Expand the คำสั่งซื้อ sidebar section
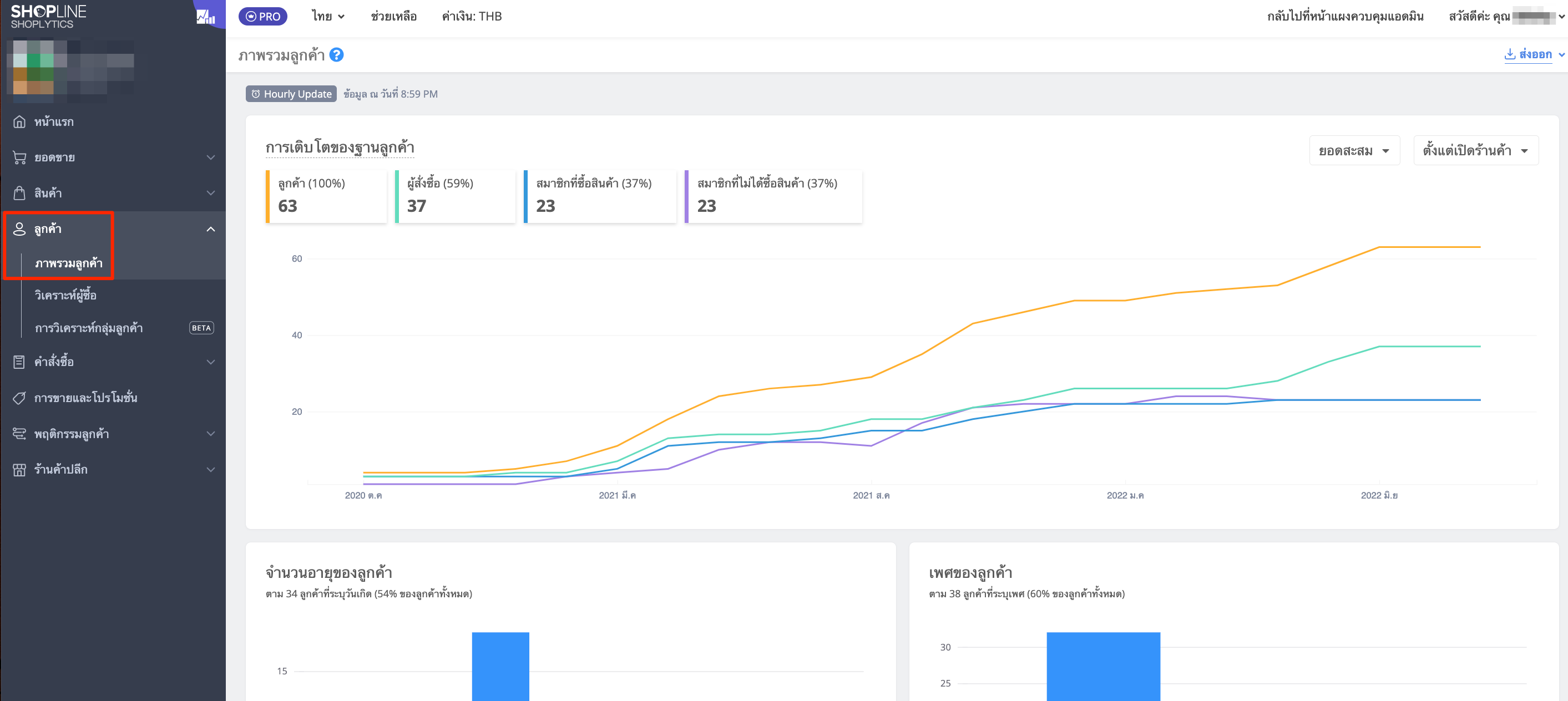Image resolution: width=1568 pixels, height=701 pixels. (211, 362)
